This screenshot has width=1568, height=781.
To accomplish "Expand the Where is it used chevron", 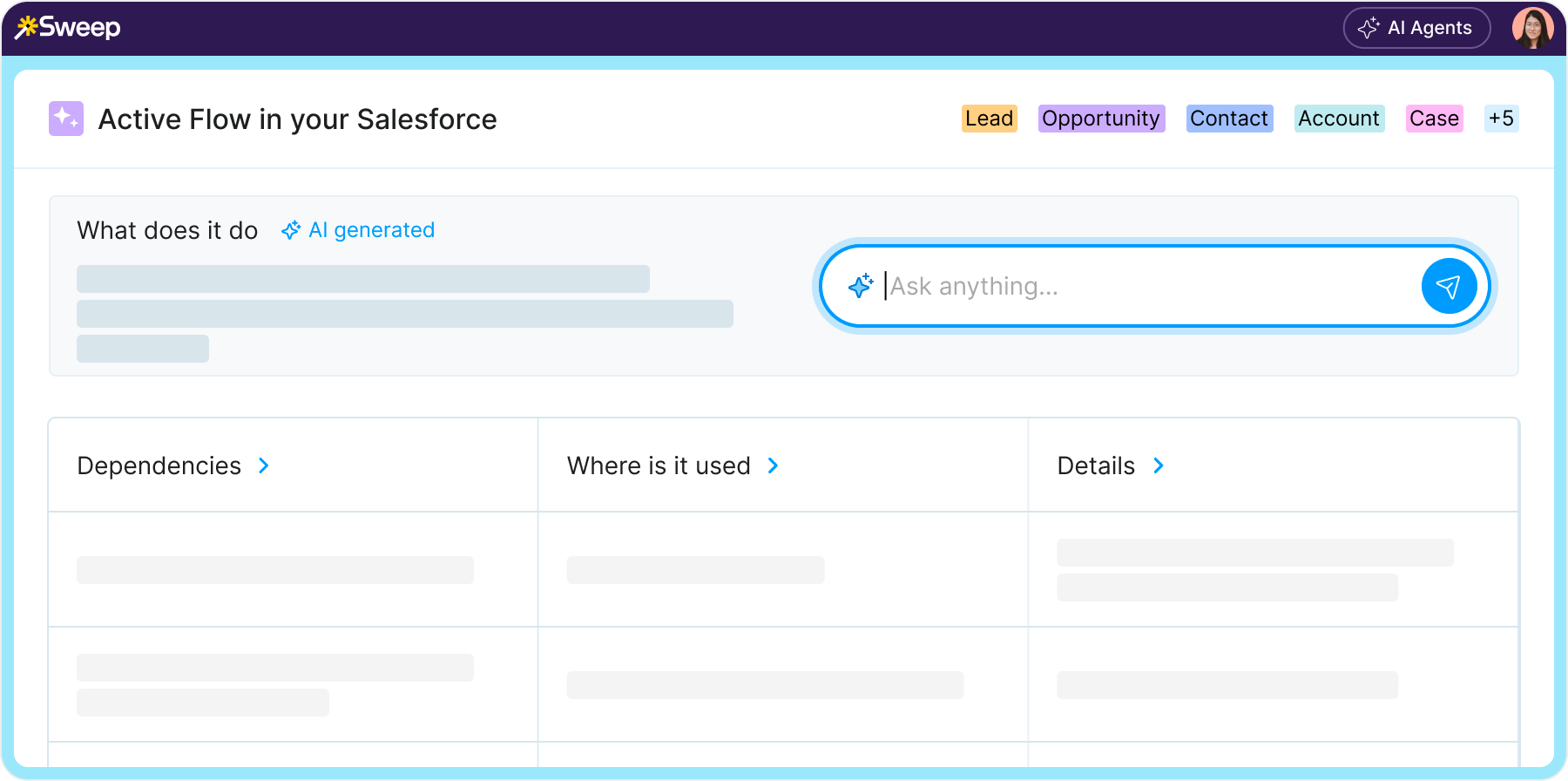I will click(x=773, y=466).
